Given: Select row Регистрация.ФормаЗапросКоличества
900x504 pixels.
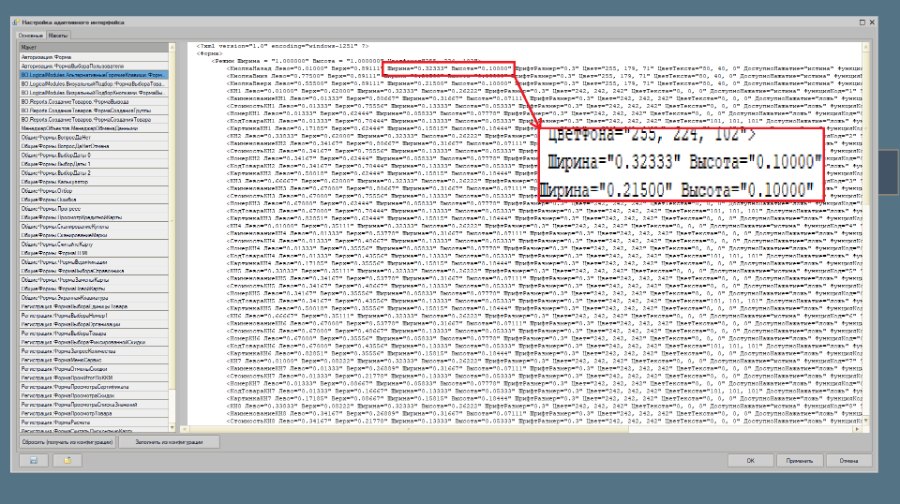Looking at the screenshot, I should coord(94,351).
